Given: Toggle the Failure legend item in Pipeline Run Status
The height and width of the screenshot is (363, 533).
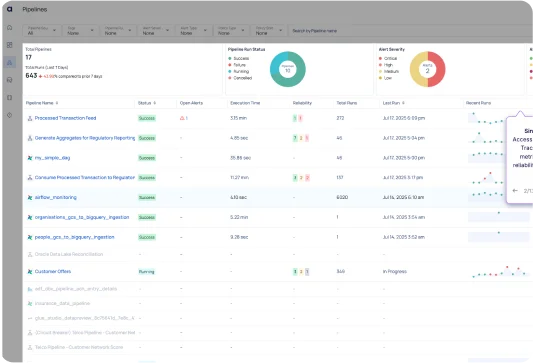Looking at the screenshot, I should click(237, 65).
